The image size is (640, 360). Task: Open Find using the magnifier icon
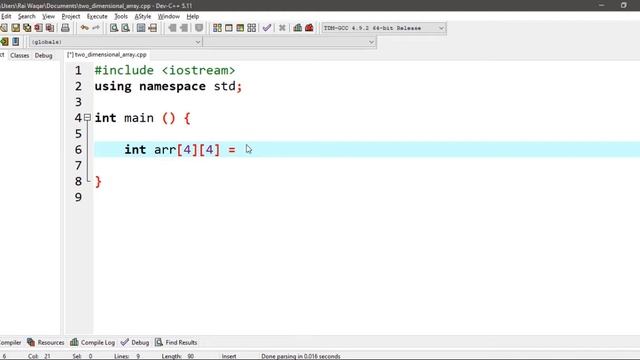[x=114, y=28]
